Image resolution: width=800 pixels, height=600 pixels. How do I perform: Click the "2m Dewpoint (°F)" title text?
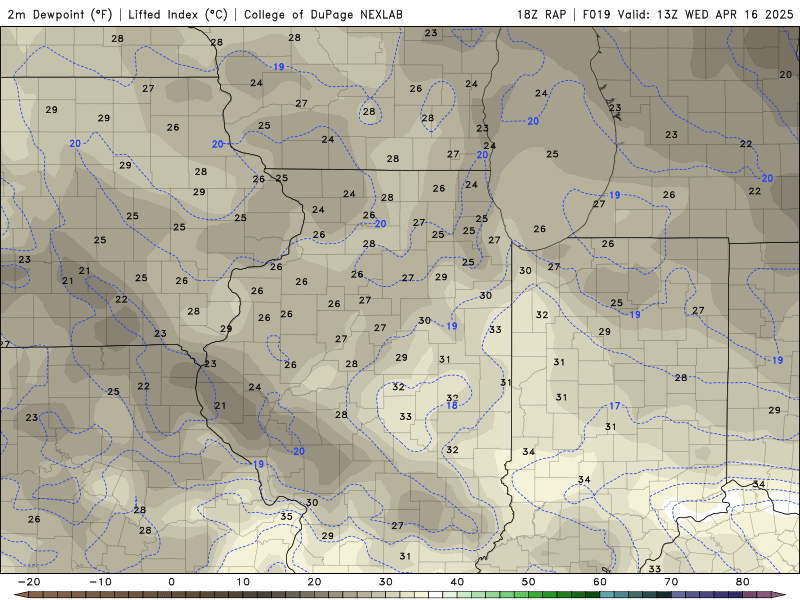point(60,14)
